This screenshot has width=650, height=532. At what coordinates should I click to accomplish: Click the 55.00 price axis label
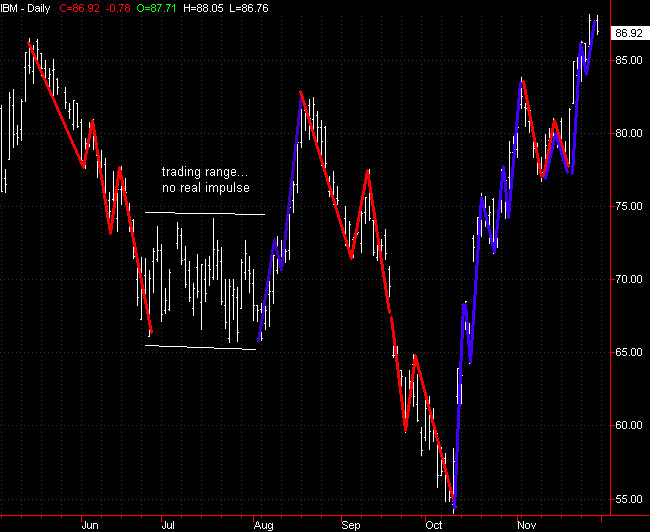click(629, 499)
